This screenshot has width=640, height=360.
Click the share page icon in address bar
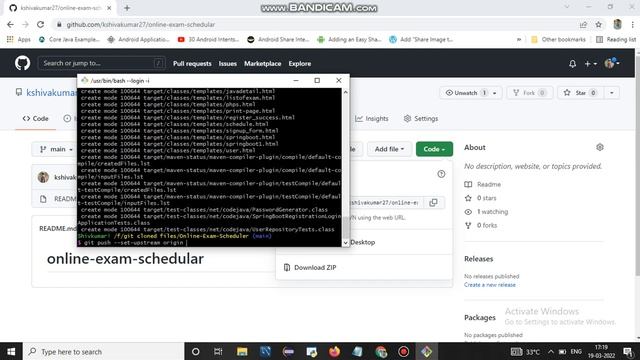tap(583, 24)
